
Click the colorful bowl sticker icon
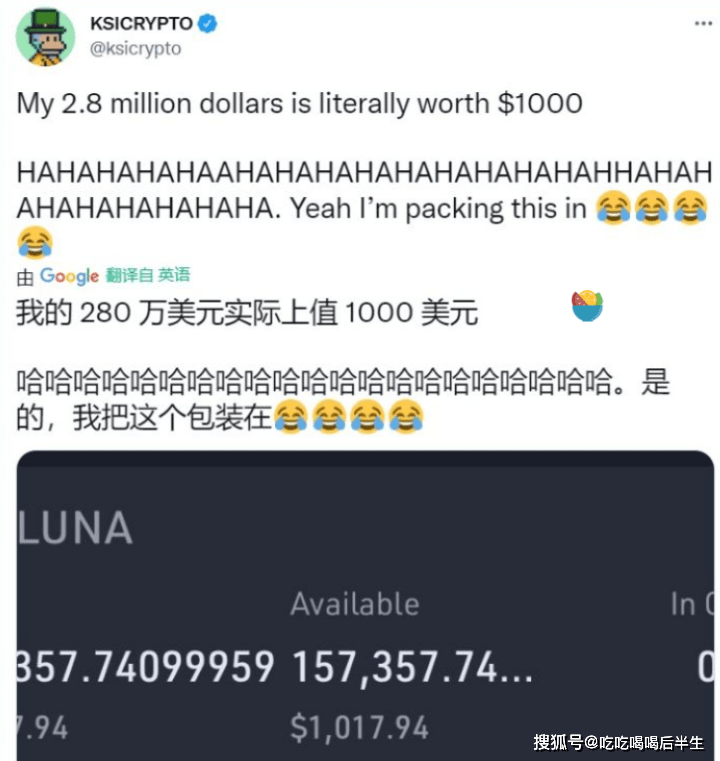(x=587, y=306)
